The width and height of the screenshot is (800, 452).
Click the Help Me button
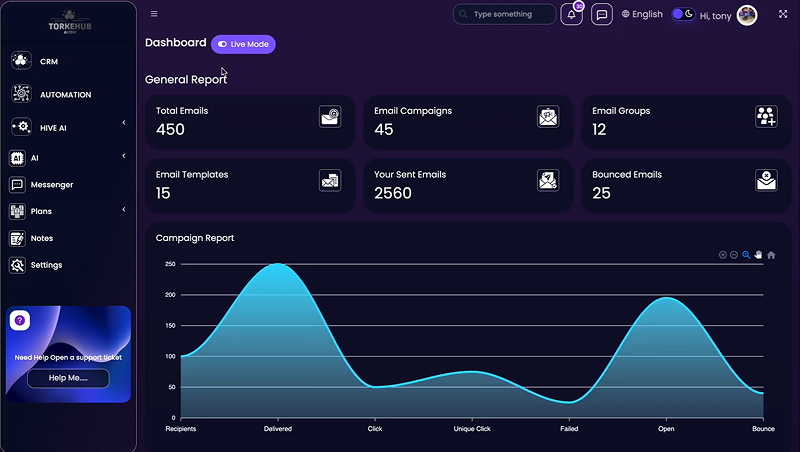click(68, 378)
